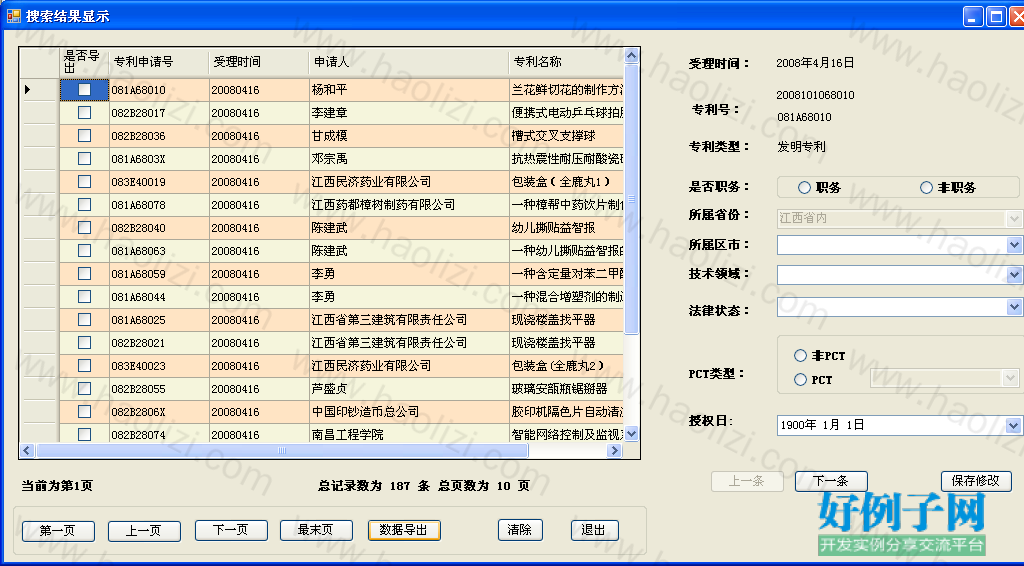1024x566 pixels.
Task: Maximize the 搜索结果显示 window
Action: click(x=996, y=16)
